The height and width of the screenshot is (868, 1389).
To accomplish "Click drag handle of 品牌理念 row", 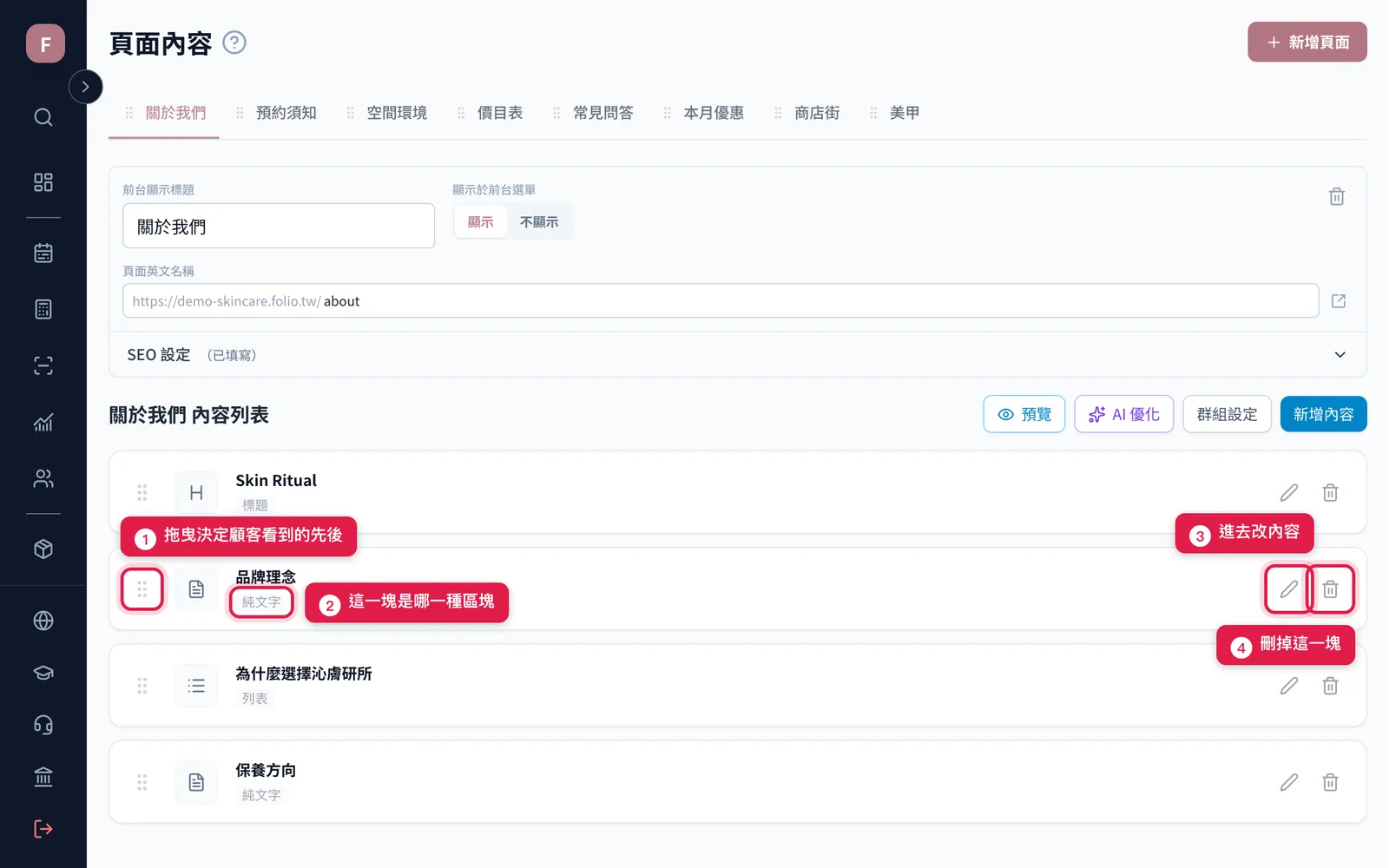I will [142, 589].
